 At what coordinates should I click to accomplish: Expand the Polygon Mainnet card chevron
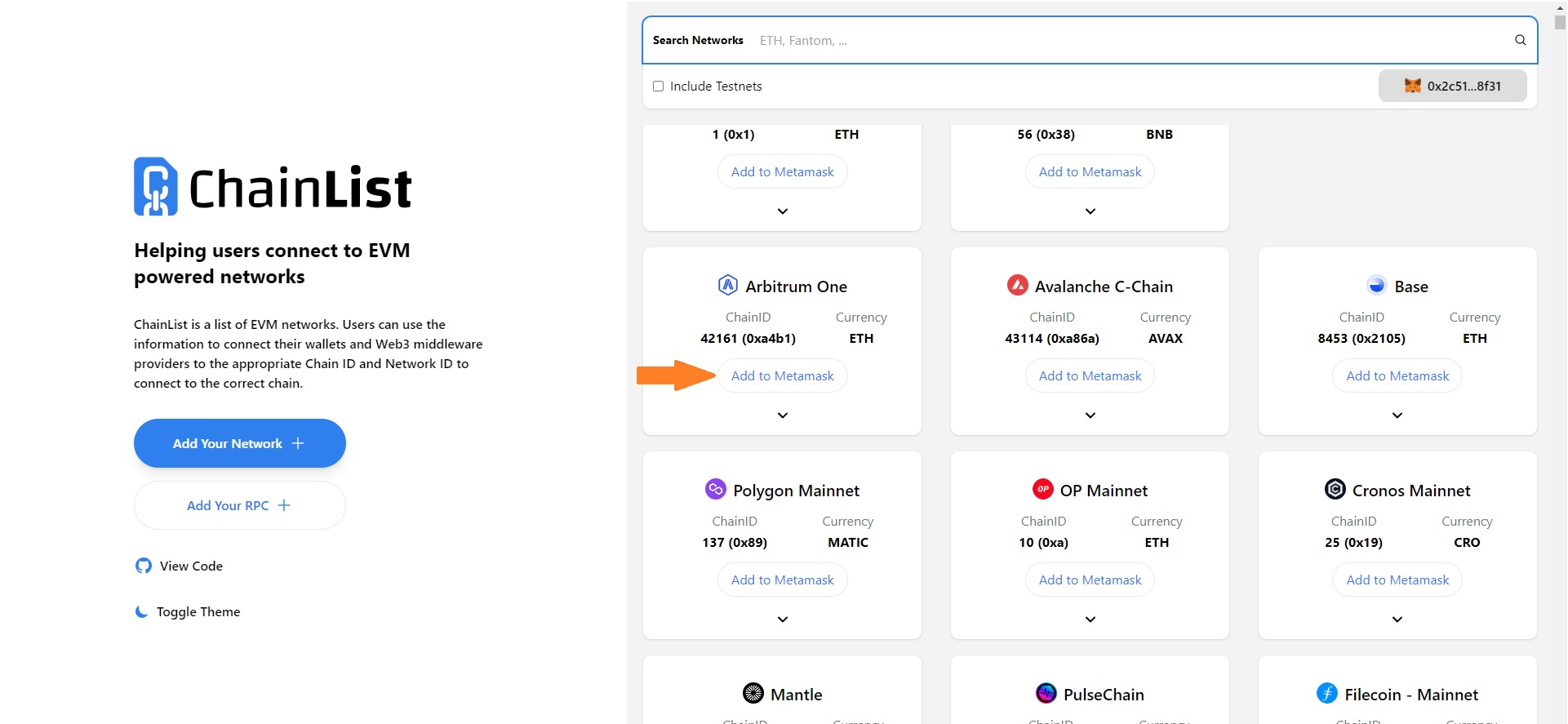click(783, 620)
